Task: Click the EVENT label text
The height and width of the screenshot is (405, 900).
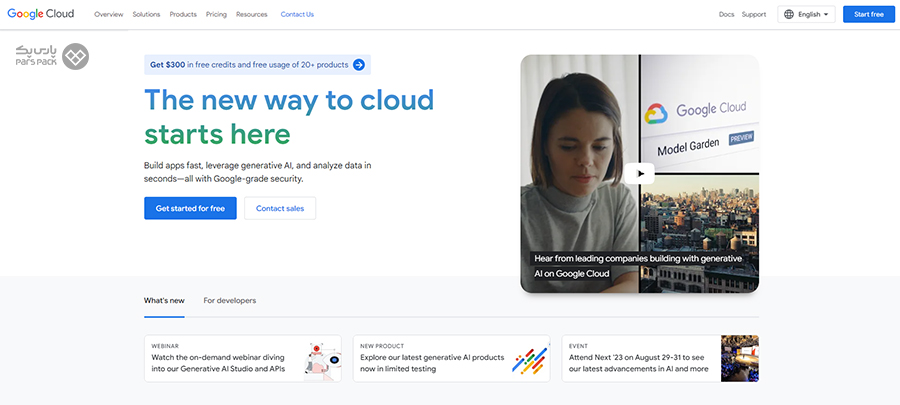Action: 578,346
